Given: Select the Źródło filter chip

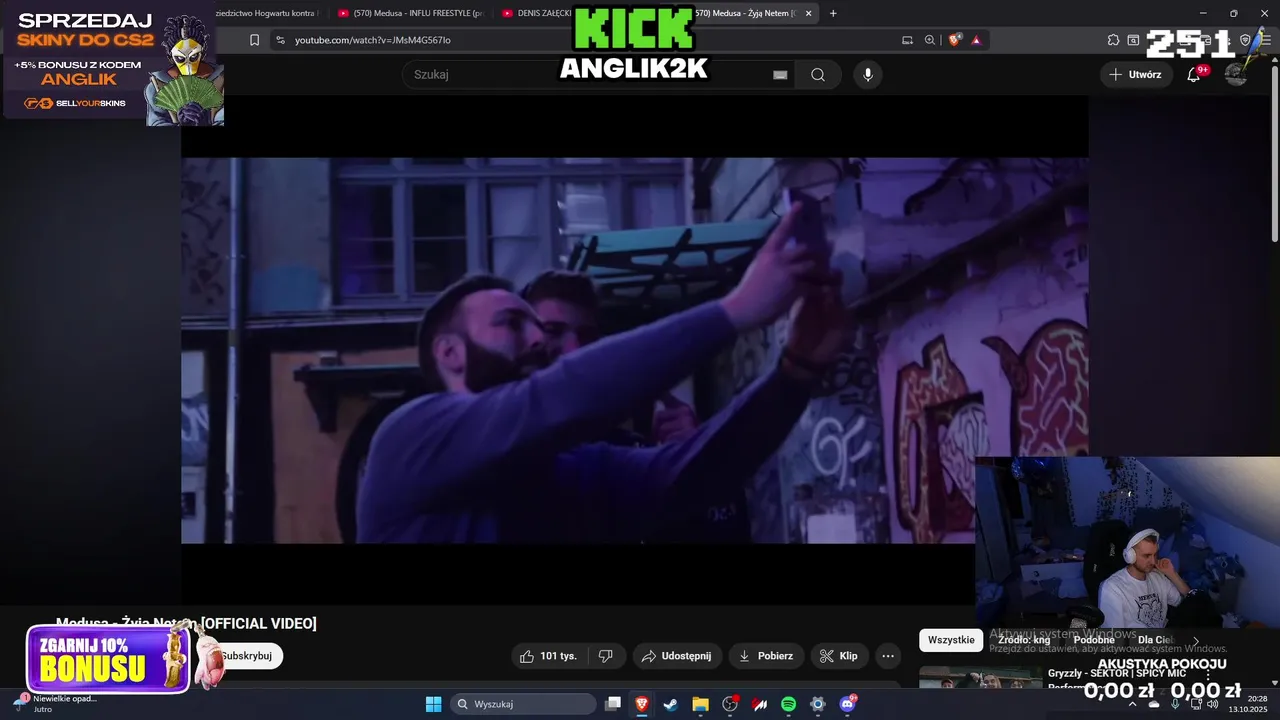Looking at the screenshot, I should 1024,640.
